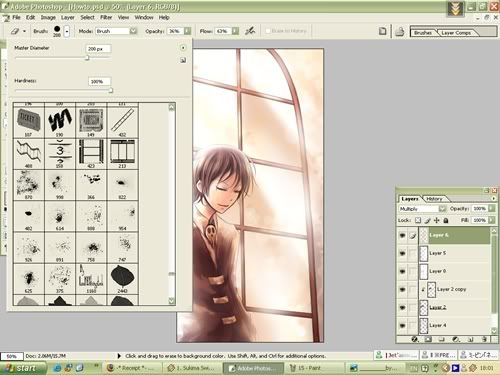Select the scribble zigzag brush 190
The height and width of the screenshot is (375, 500).
[60, 121]
